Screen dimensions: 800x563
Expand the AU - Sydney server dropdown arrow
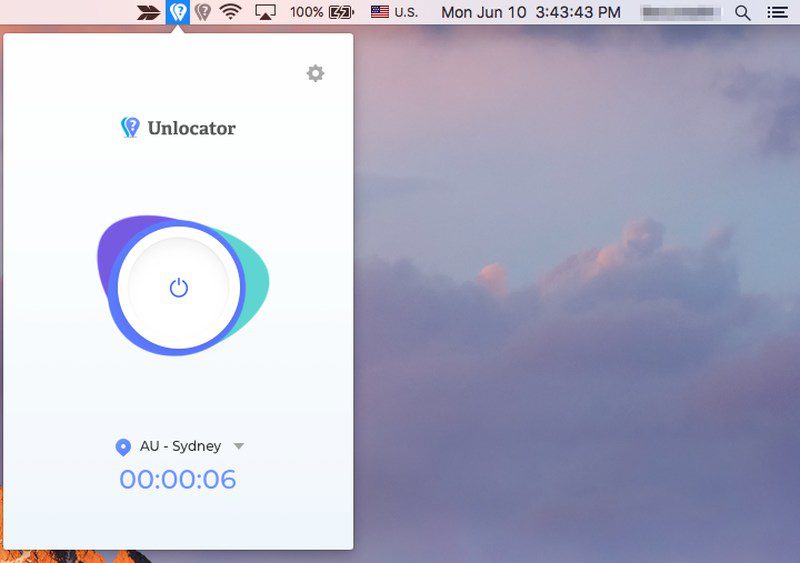pyautogui.click(x=238, y=446)
